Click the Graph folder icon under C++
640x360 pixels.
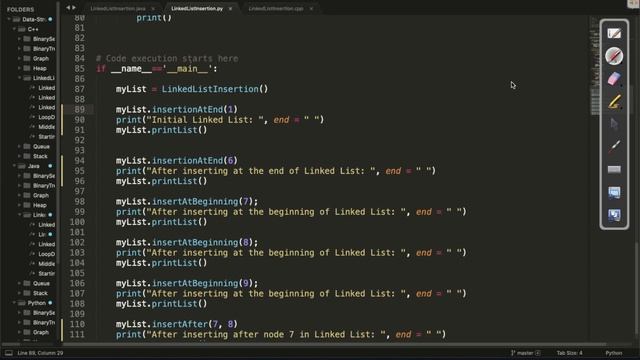click(27, 58)
